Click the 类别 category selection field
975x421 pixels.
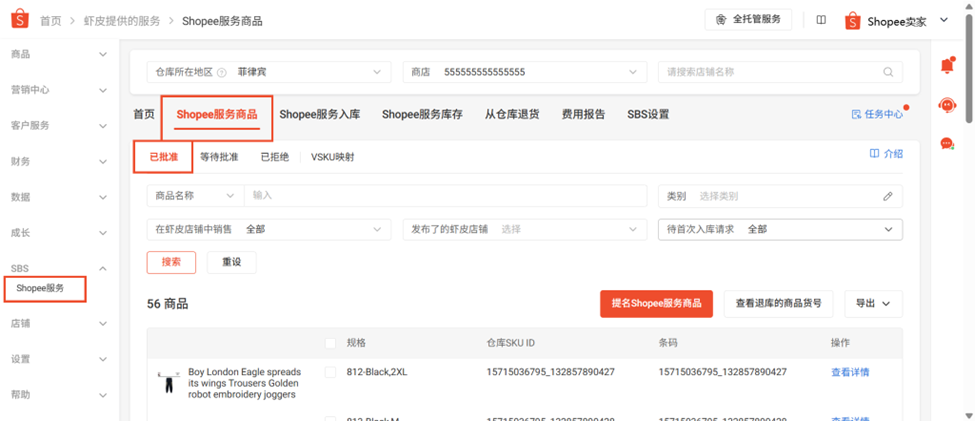tap(780, 197)
